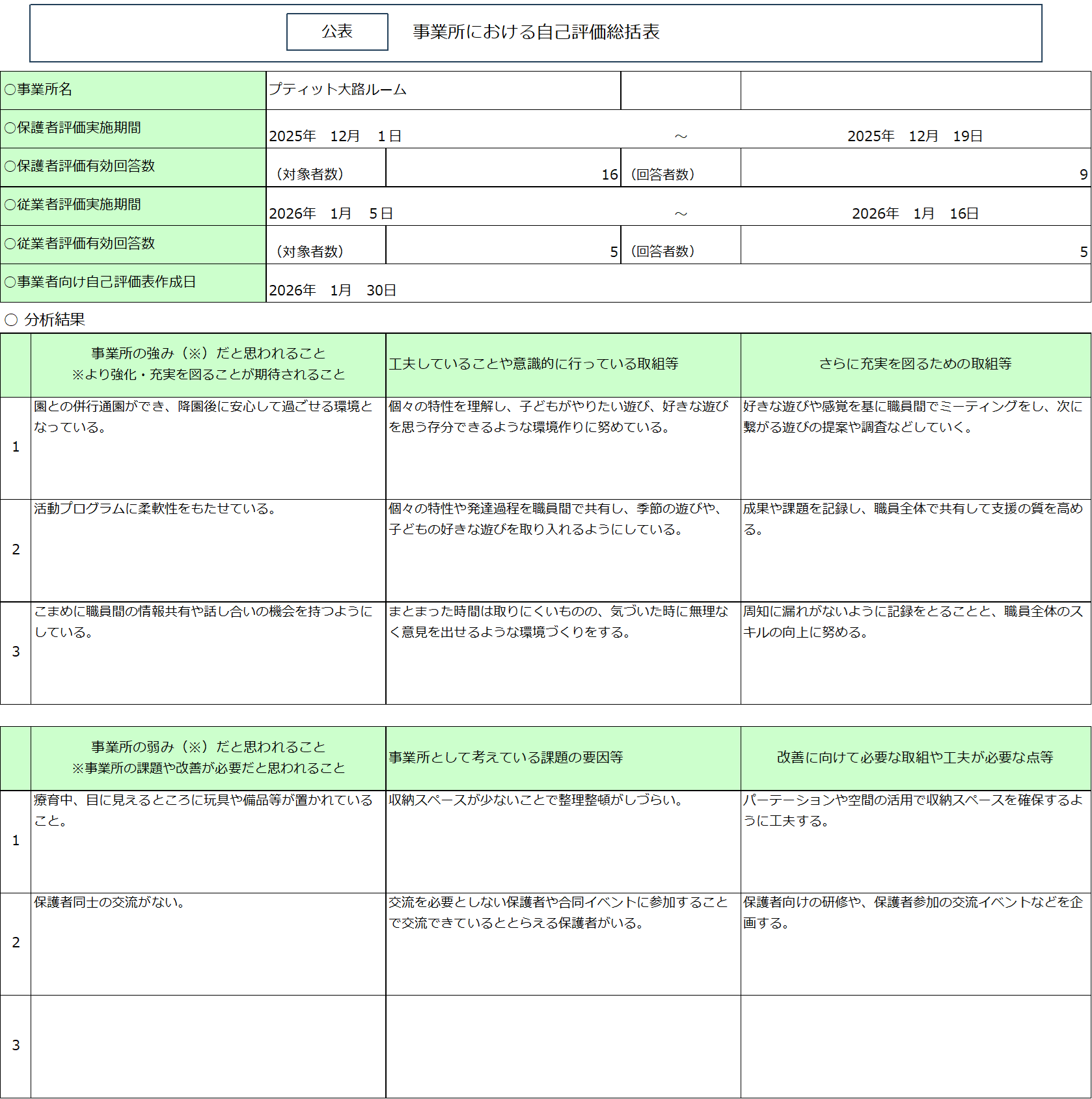This screenshot has width=1092, height=1099.
Task: Click the 事業所名 label cell
Action: click(133, 90)
